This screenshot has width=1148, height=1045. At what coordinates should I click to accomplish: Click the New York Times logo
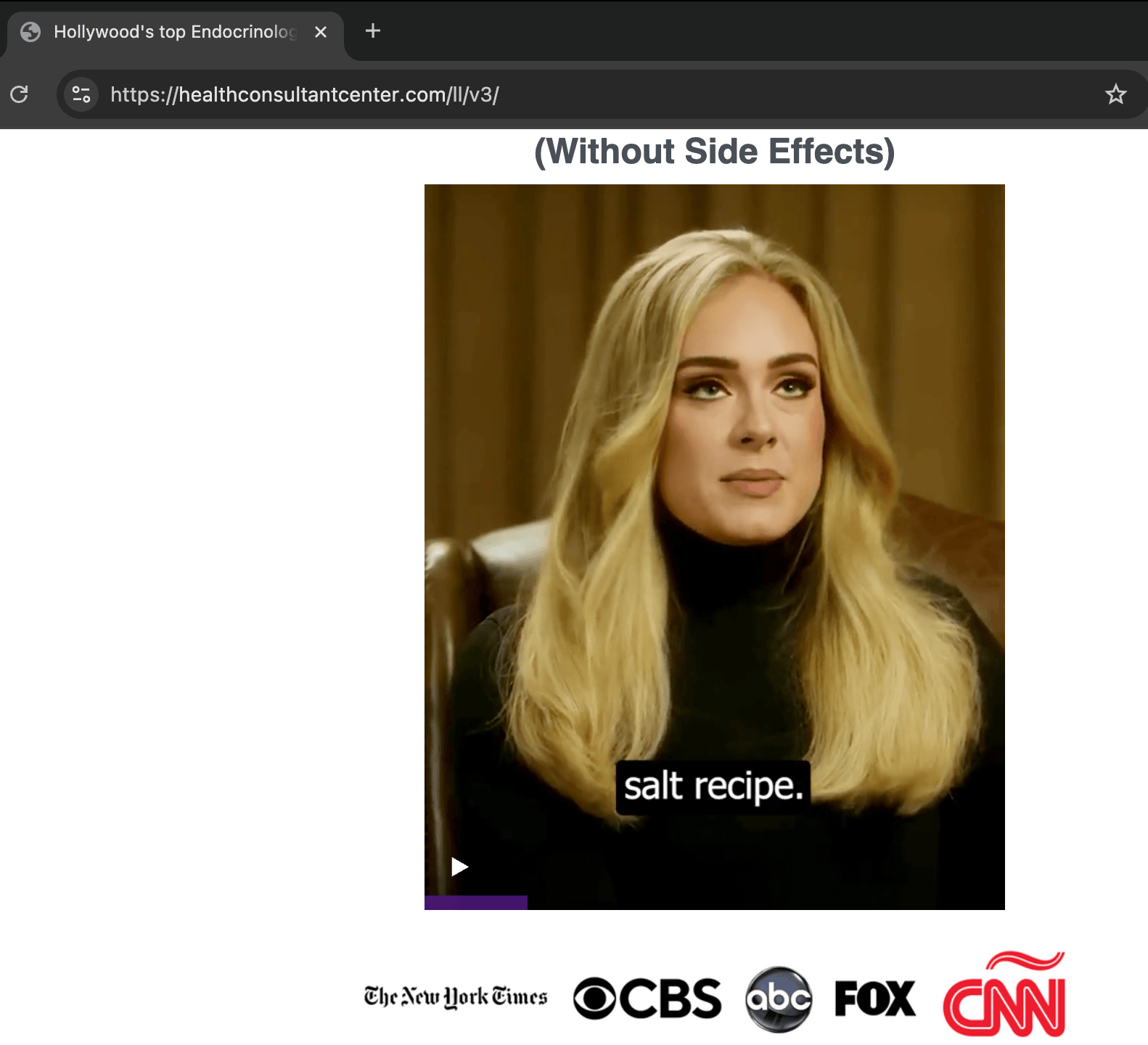[456, 997]
